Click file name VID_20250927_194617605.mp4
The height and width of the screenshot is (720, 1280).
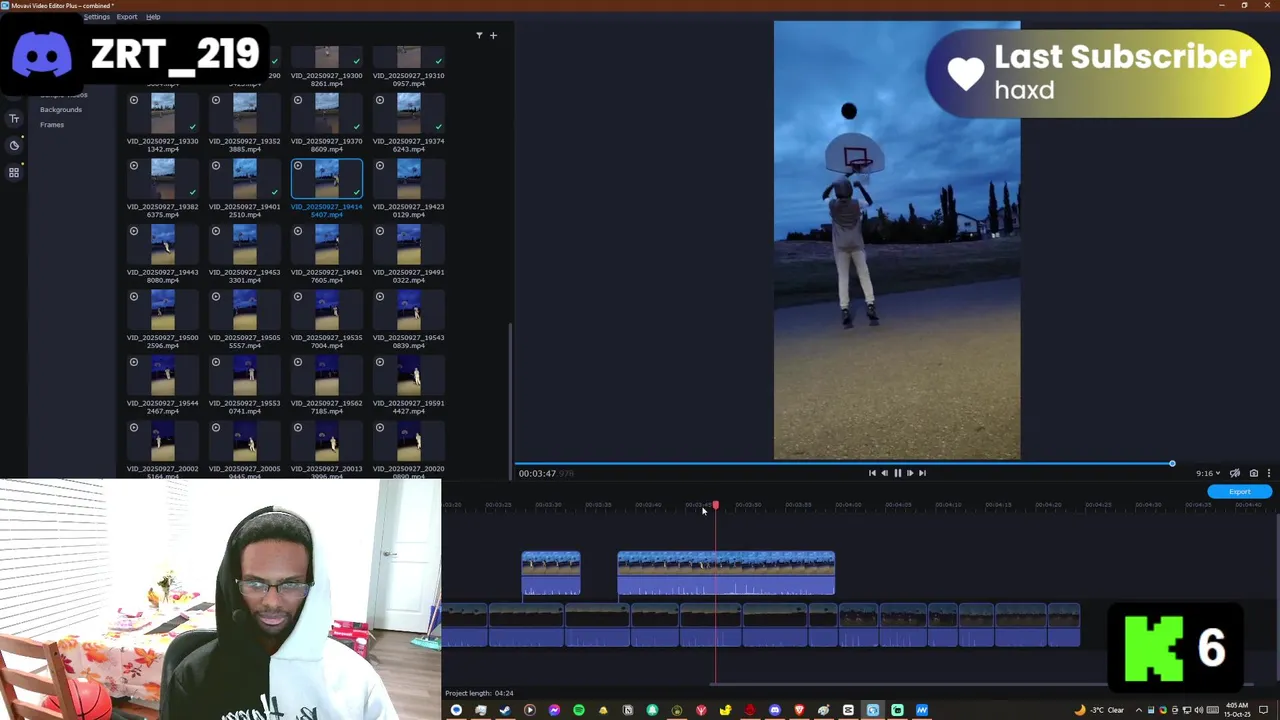[x=326, y=276]
